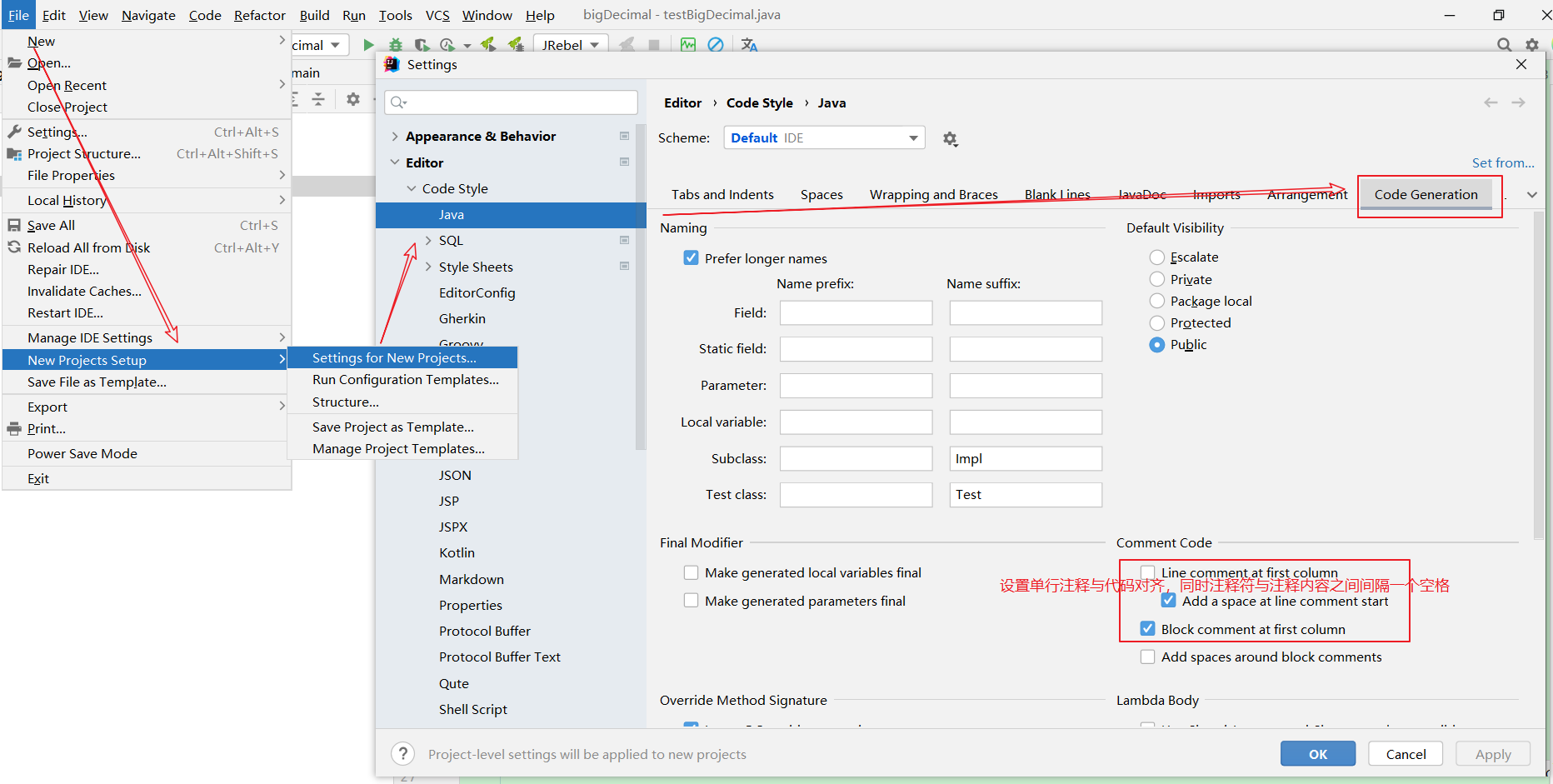Open the Translate icon in toolbar
Screen dimensions: 1553x784
pos(750,45)
